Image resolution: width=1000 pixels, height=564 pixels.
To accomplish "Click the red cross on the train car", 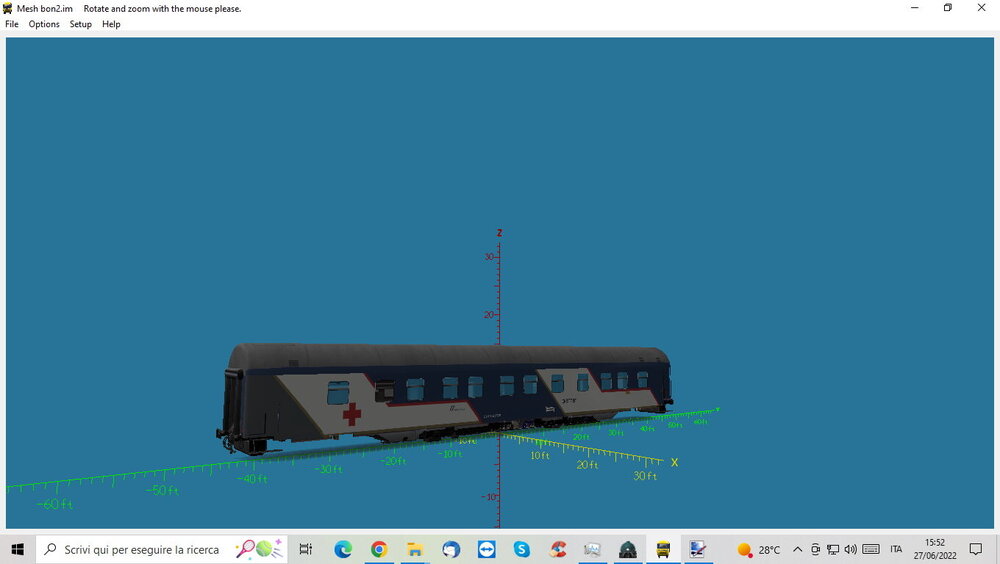I will pos(351,413).
